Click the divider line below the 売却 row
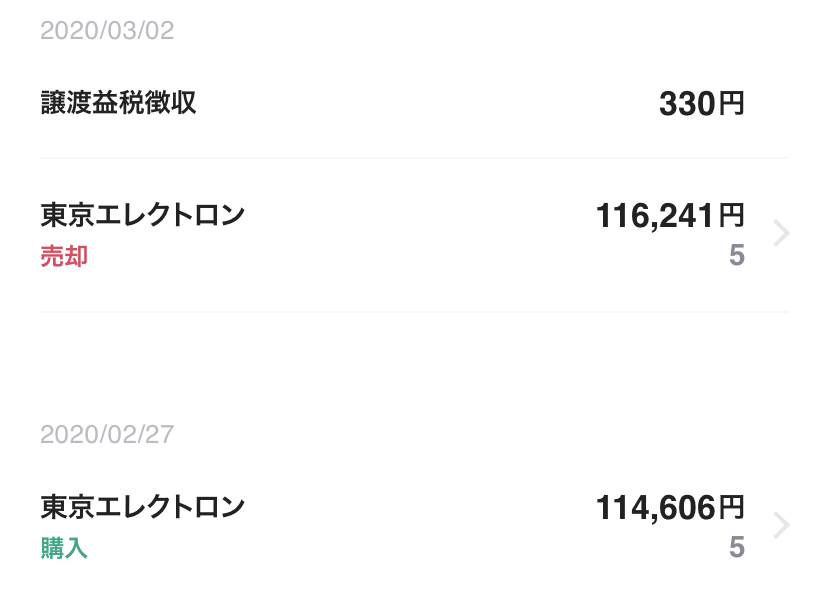 [x=414, y=312]
